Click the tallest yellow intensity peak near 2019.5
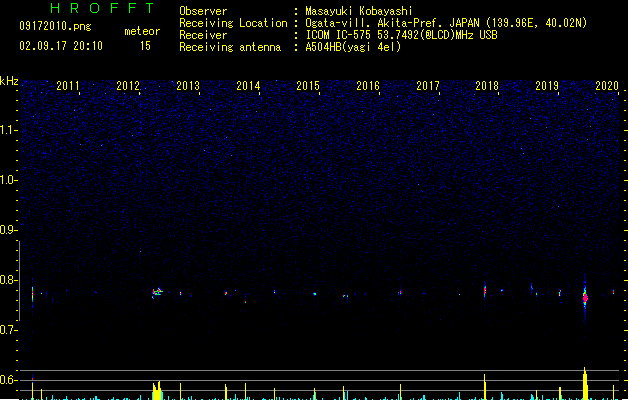 coord(585,383)
